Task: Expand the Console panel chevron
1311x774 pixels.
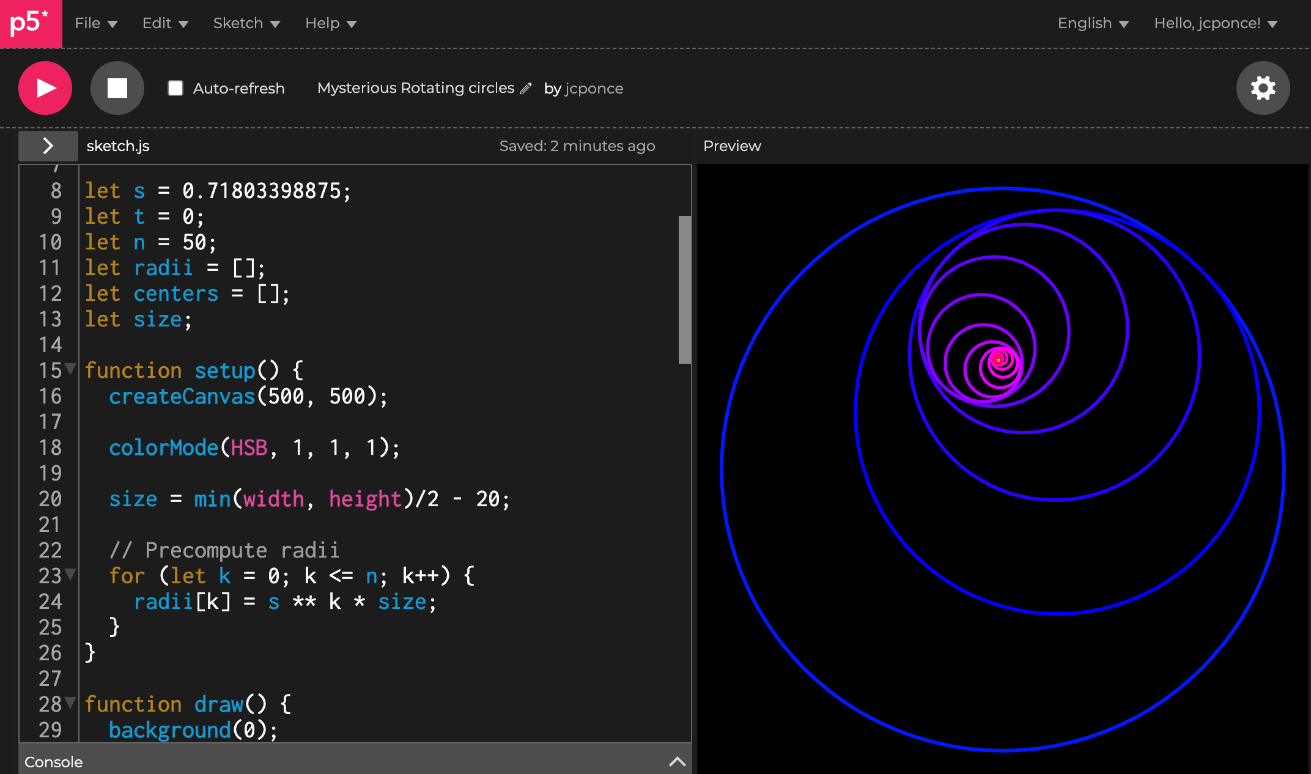Action: click(x=677, y=762)
